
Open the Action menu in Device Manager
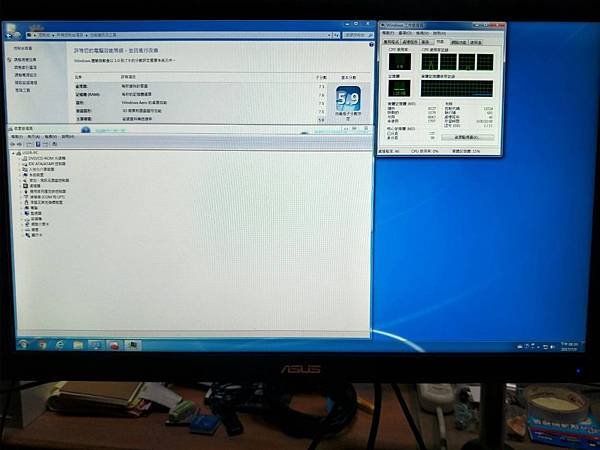[x=34, y=137]
